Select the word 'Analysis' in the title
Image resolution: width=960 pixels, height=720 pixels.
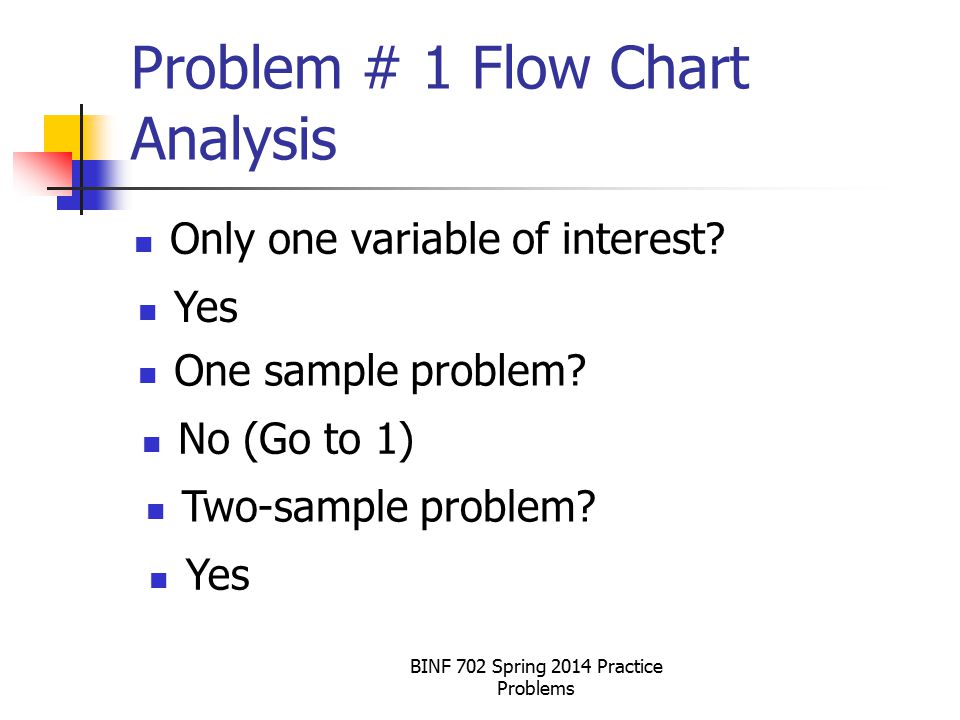[233, 142]
